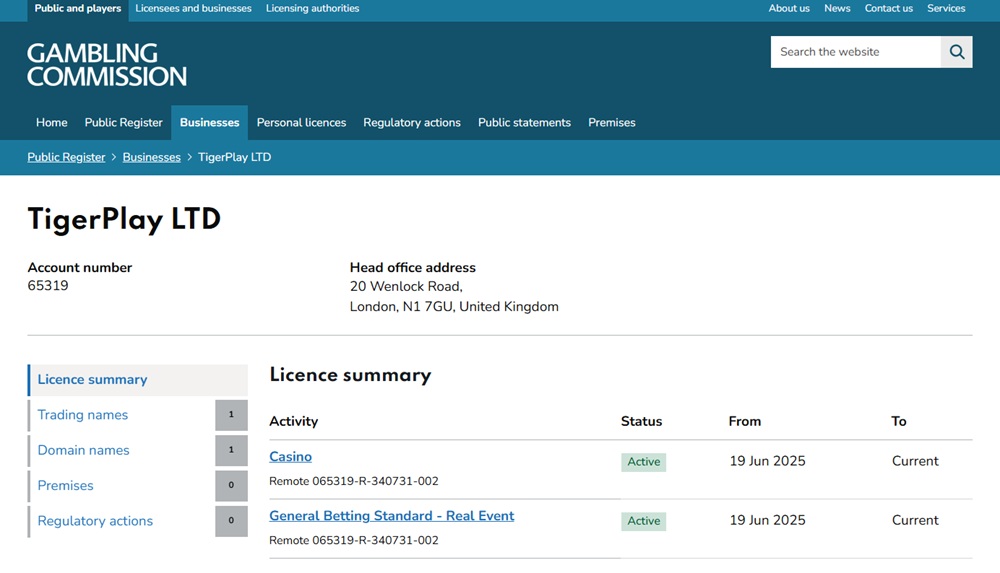1000x573 pixels.
Task: Click the account number 65319
Action: click(48, 286)
